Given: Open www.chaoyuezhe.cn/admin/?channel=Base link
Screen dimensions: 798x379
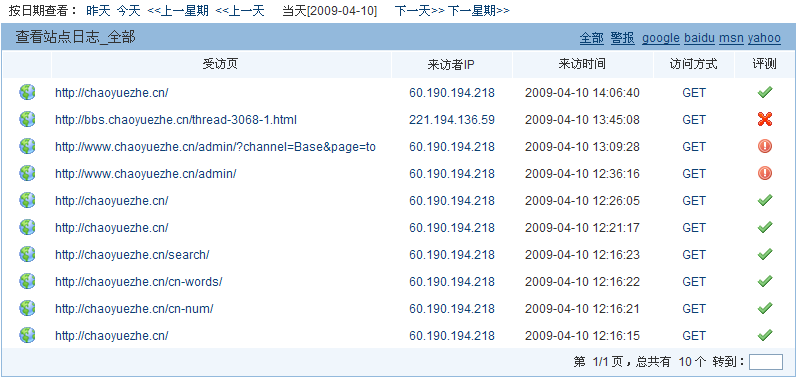Looking at the screenshot, I should [215, 147].
